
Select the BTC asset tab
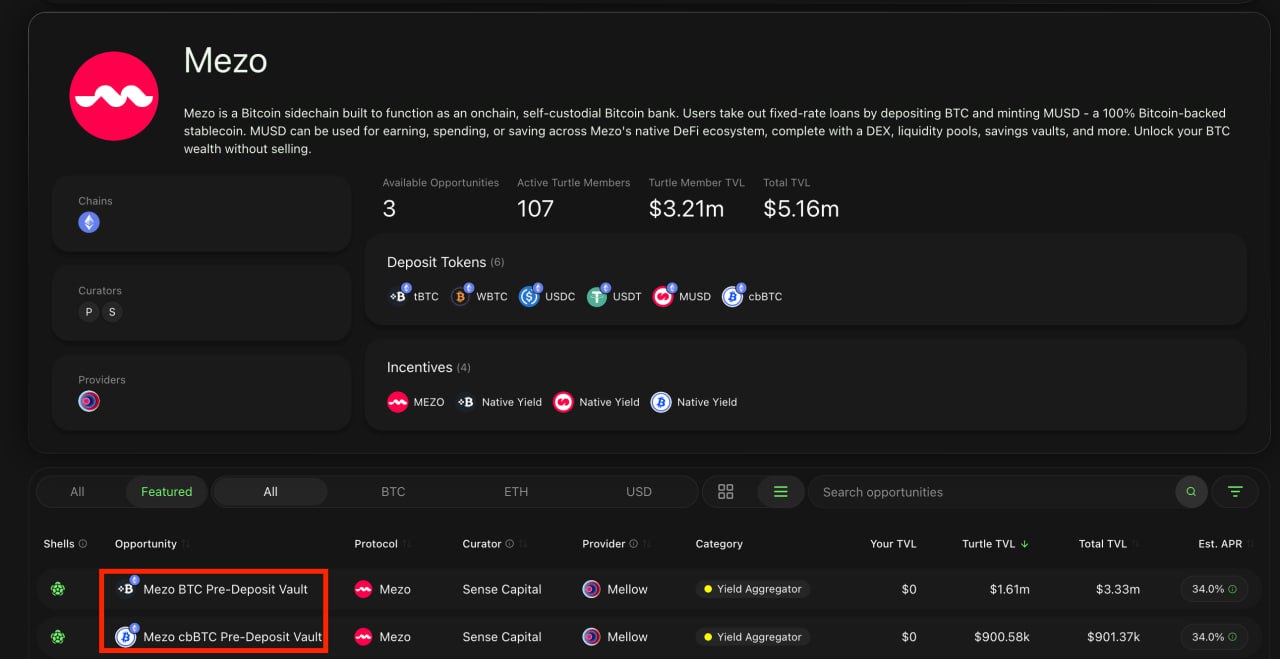[x=393, y=492]
